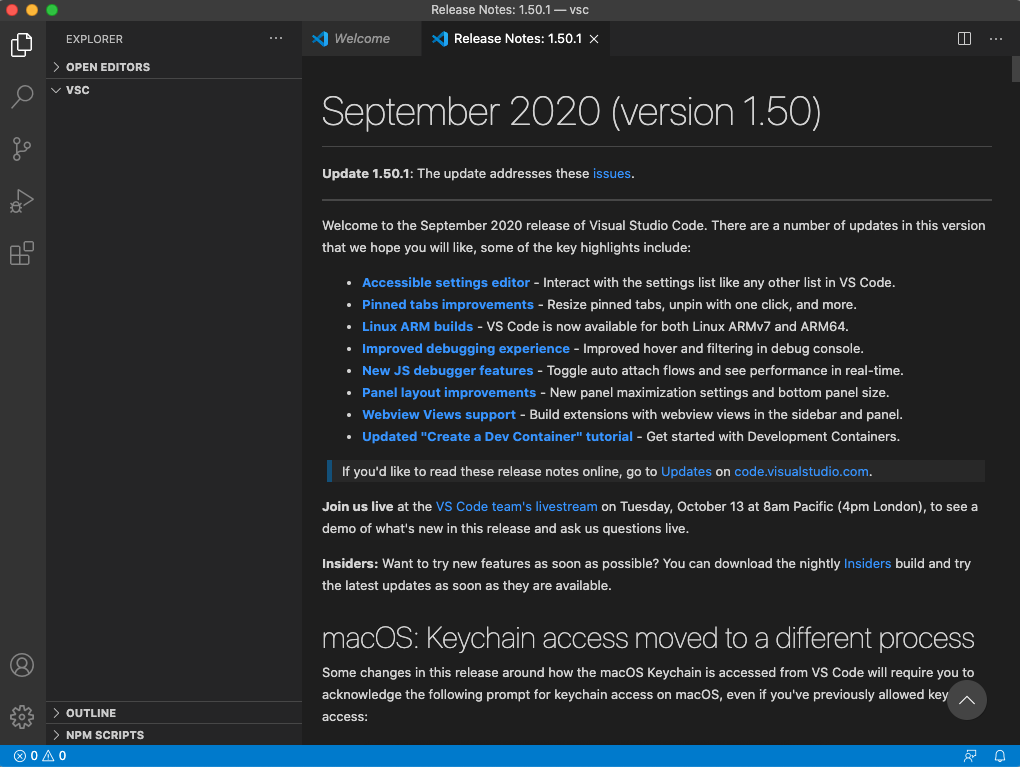Open the Manage gear icon
Screen dimensions: 1020x767
(x=21, y=717)
